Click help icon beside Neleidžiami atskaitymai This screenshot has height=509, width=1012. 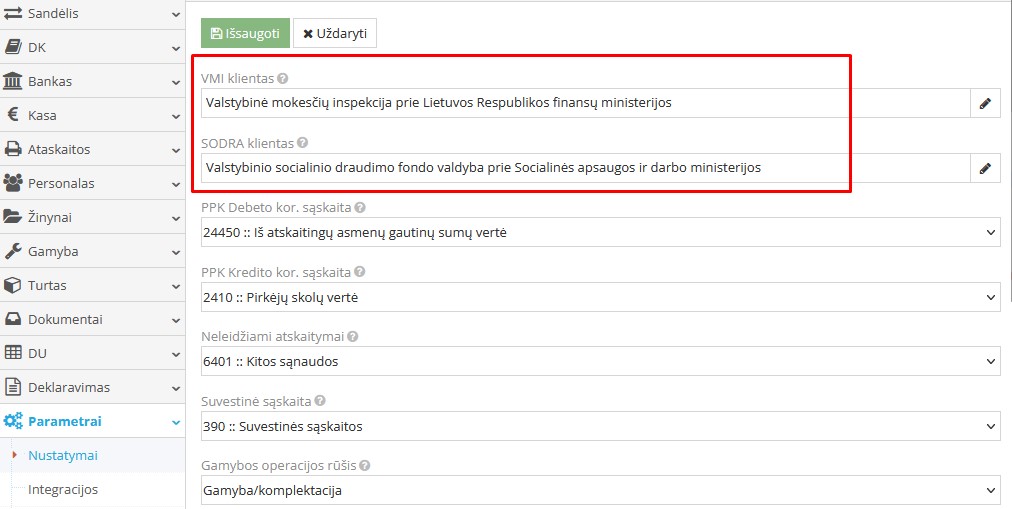[352, 337]
